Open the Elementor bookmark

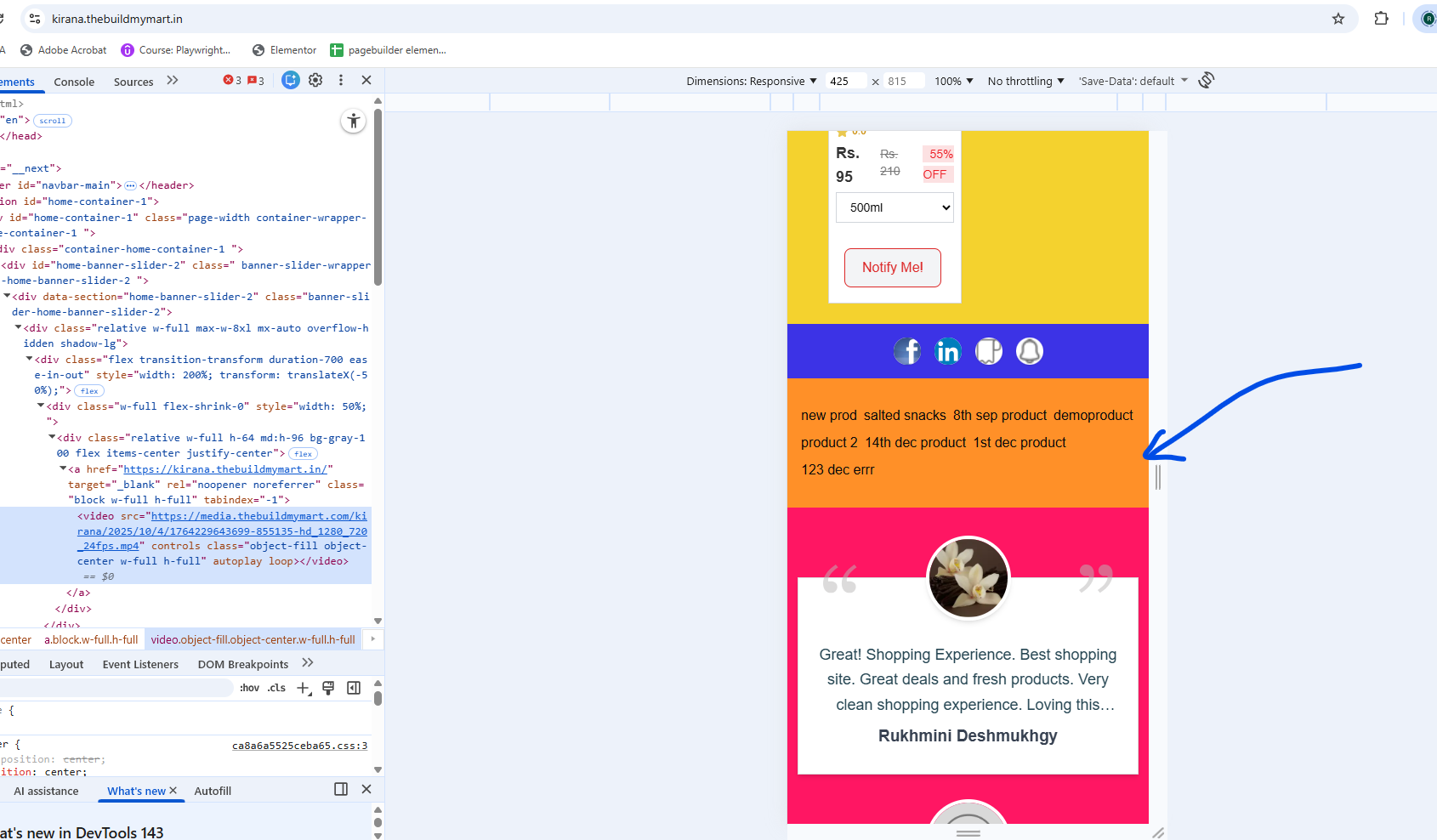tap(284, 50)
